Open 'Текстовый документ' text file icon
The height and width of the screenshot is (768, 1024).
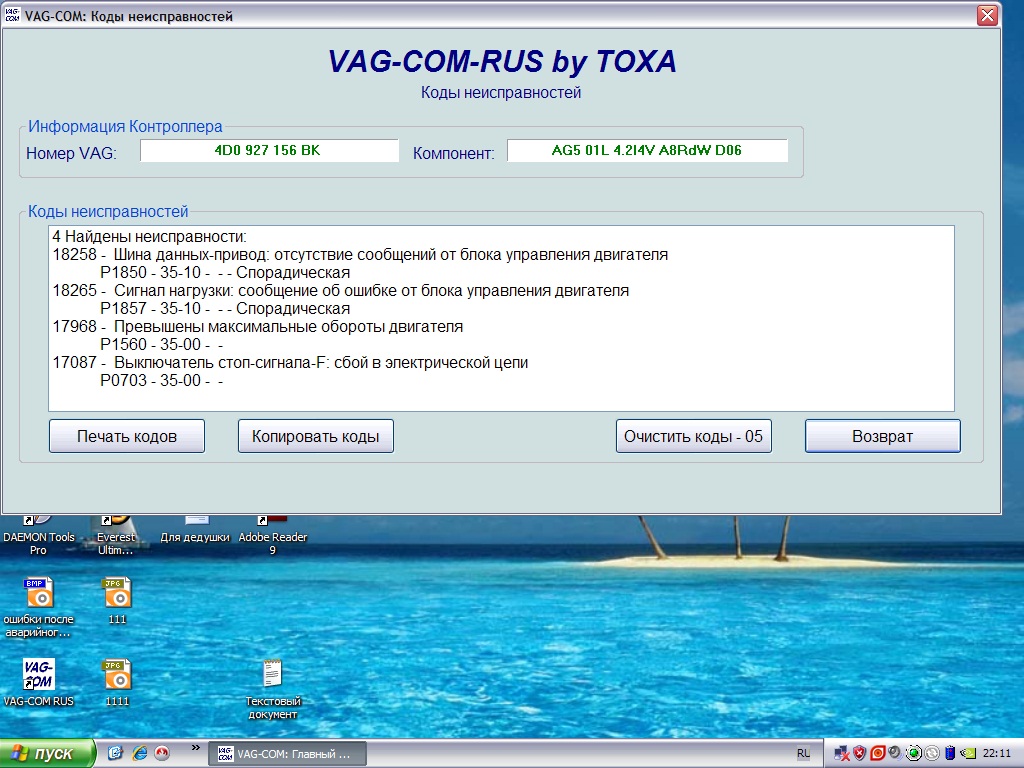pyautogui.click(x=272, y=675)
